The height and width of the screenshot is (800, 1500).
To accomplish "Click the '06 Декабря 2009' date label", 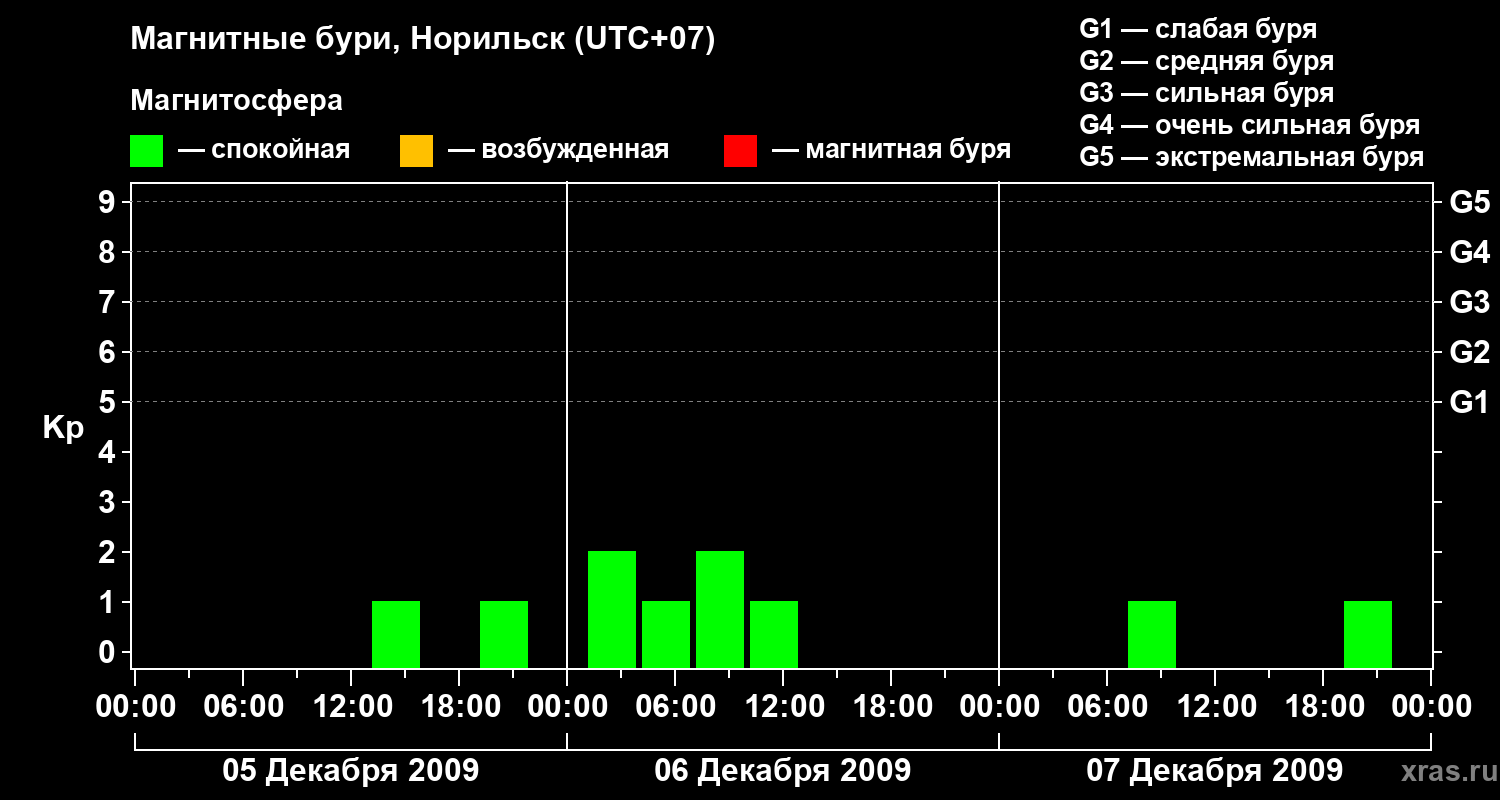I will pyautogui.click(x=783, y=770).
